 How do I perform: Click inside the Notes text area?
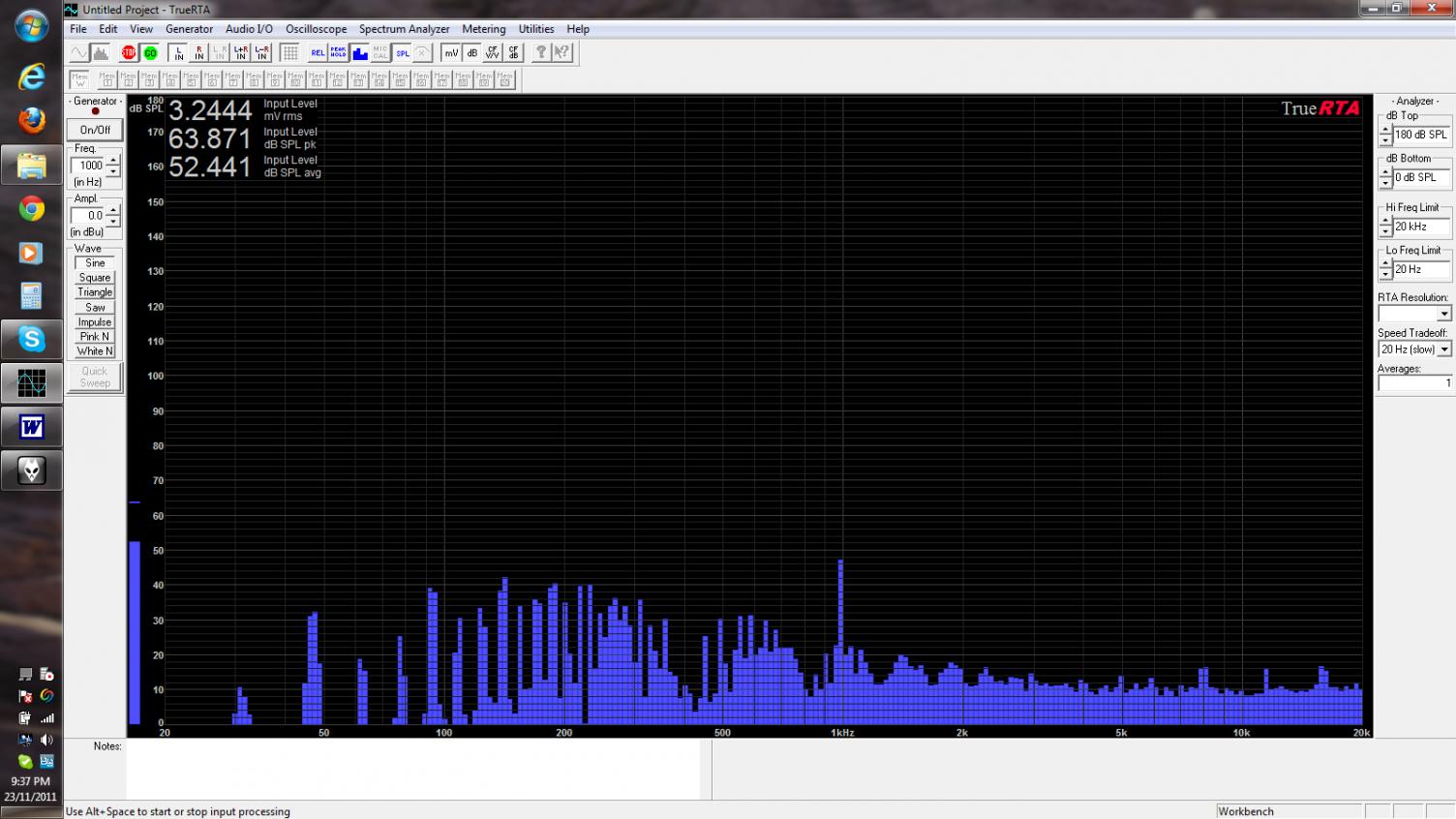pyautogui.click(x=413, y=770)
